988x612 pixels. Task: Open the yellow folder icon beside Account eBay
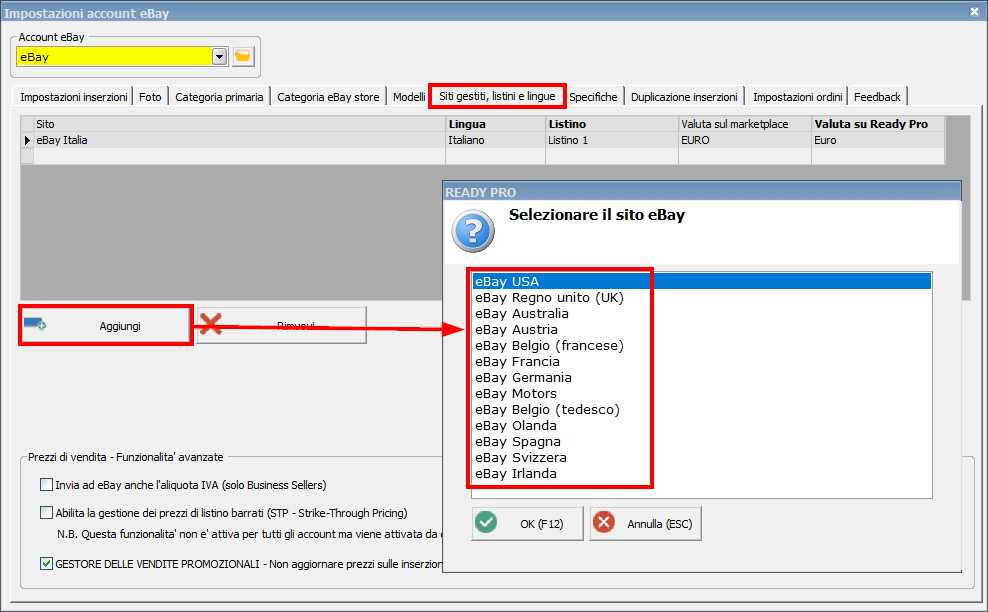243,57
